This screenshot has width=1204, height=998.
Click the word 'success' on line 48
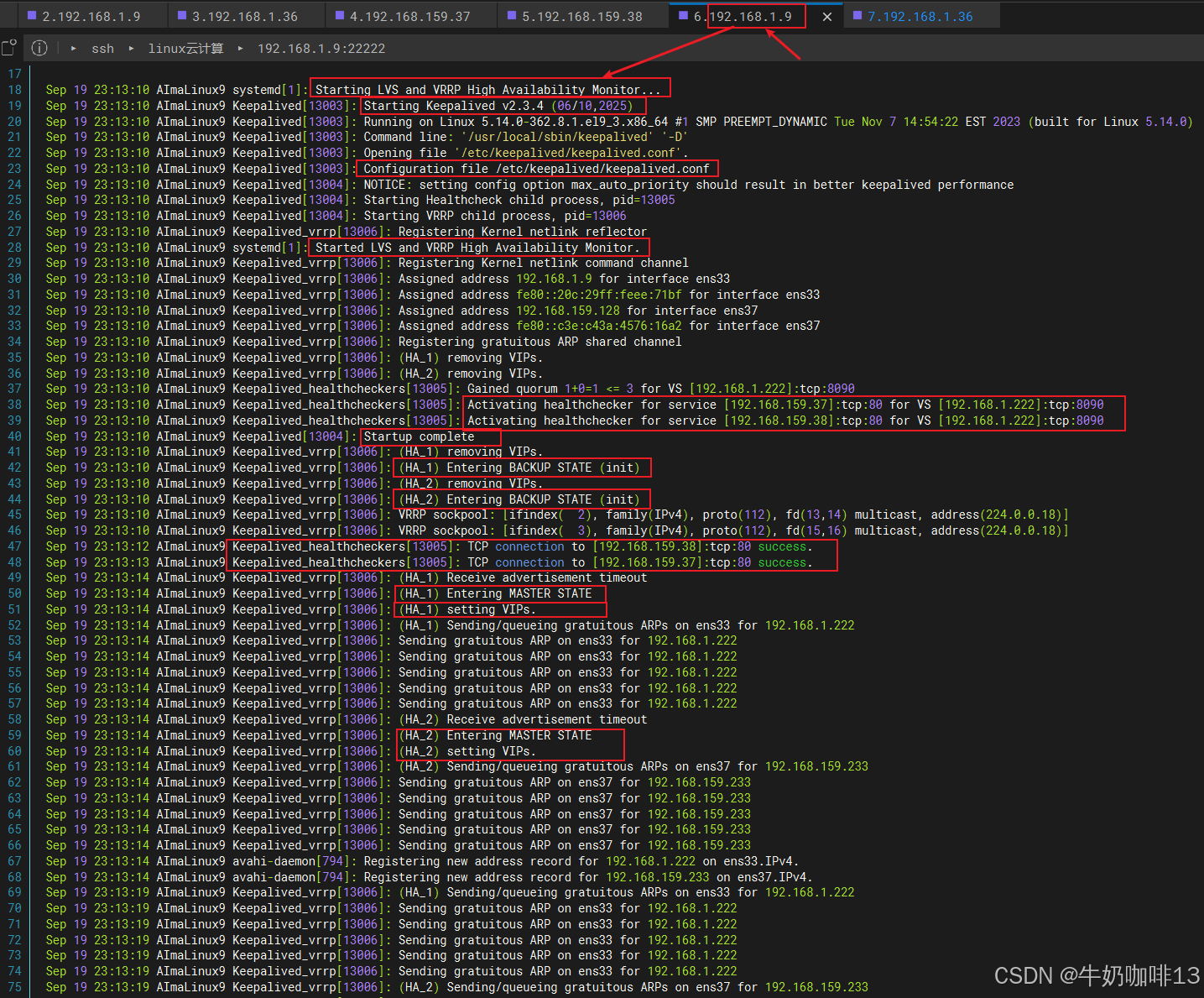(x=782, y=562)
